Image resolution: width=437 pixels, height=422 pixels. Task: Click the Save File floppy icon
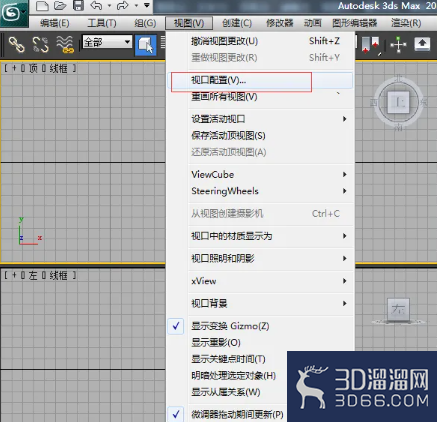(x=78, y=6)
